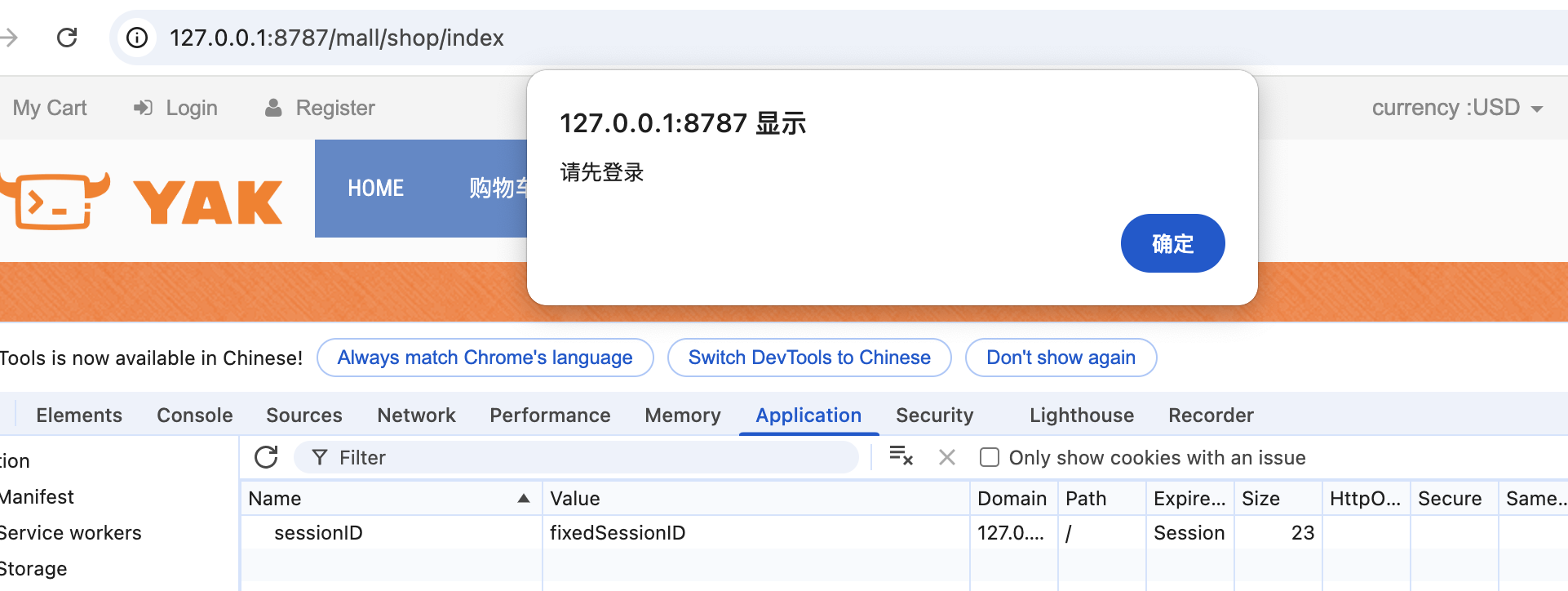Image resolution: width=1568 pixels, height=591 pixels.
Task: Click inside the cookie Filter field
Action: point(587,457)
